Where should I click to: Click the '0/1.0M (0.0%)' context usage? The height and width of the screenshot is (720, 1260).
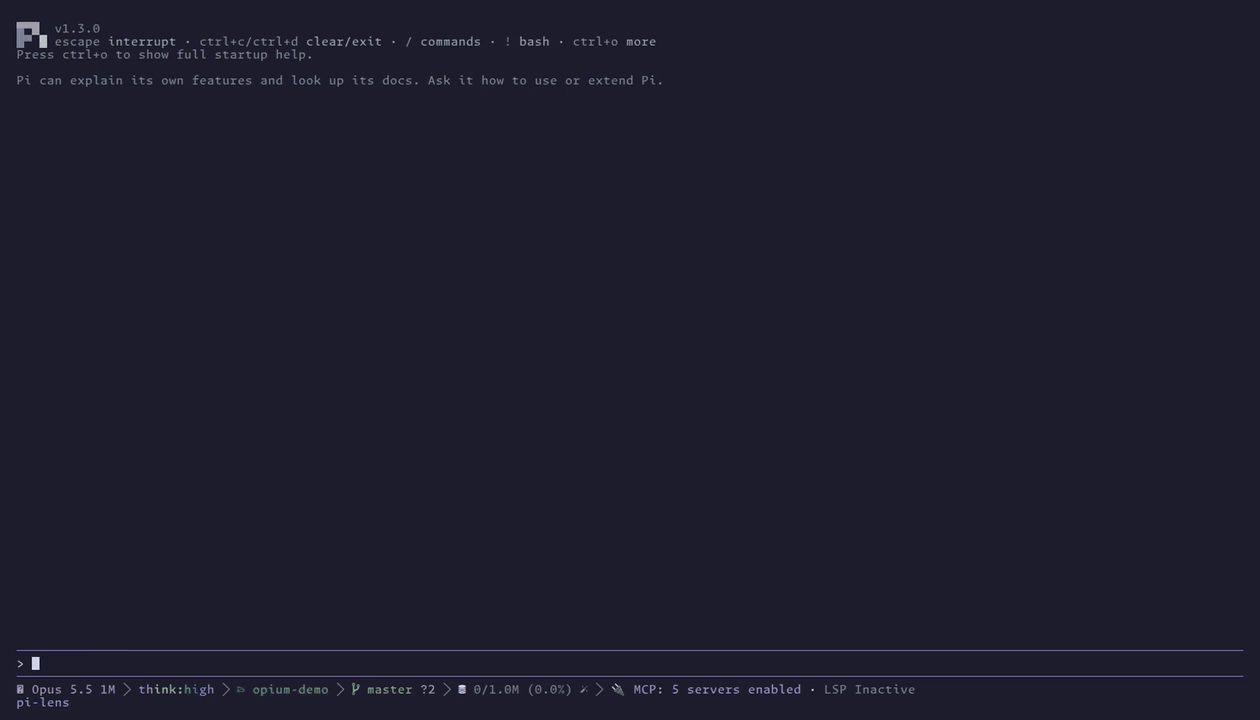(523, 689)
